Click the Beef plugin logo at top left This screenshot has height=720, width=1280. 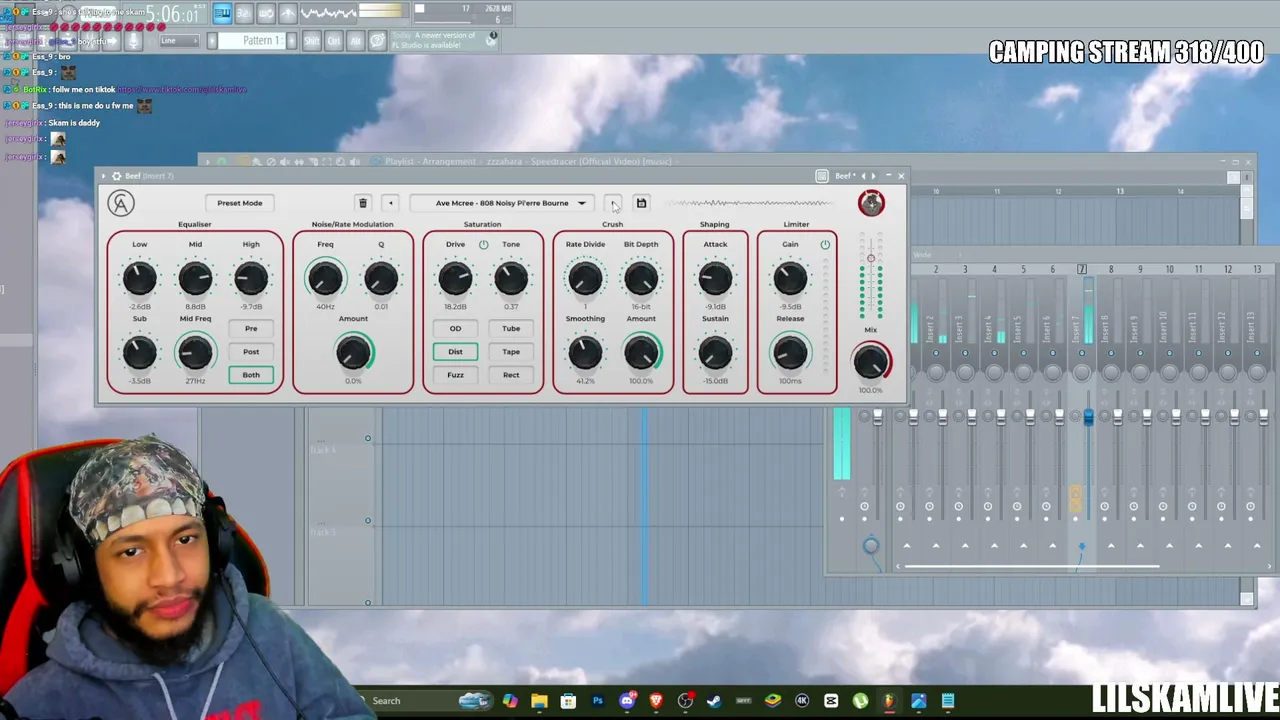(121, 203)
